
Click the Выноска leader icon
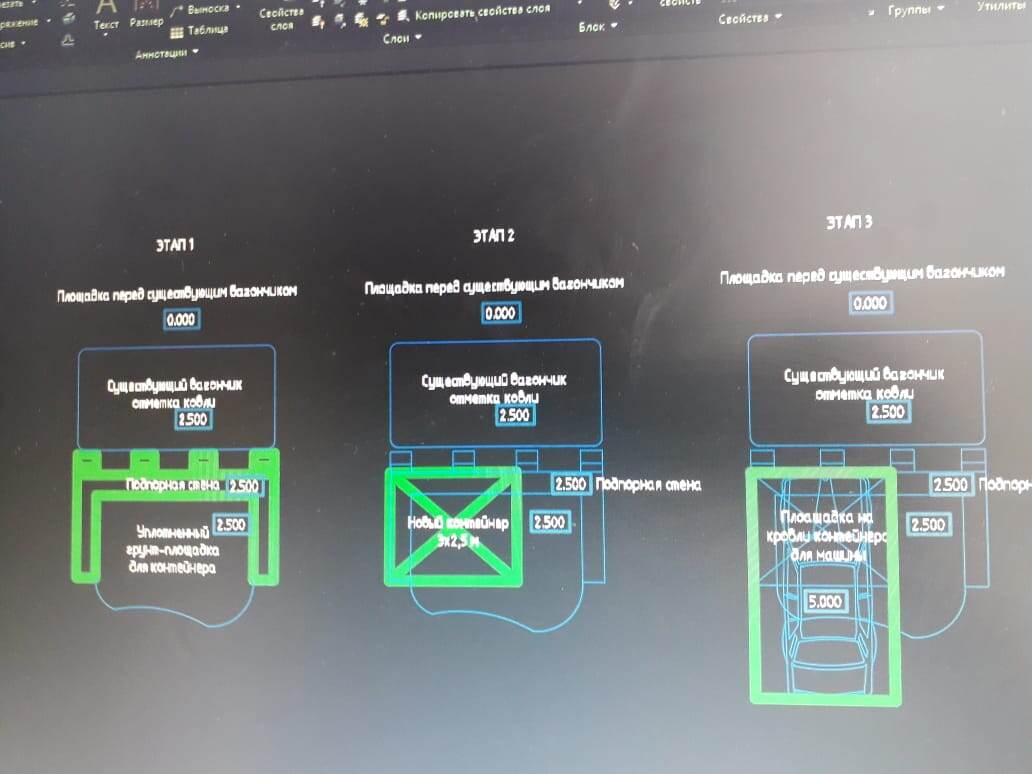176,11
